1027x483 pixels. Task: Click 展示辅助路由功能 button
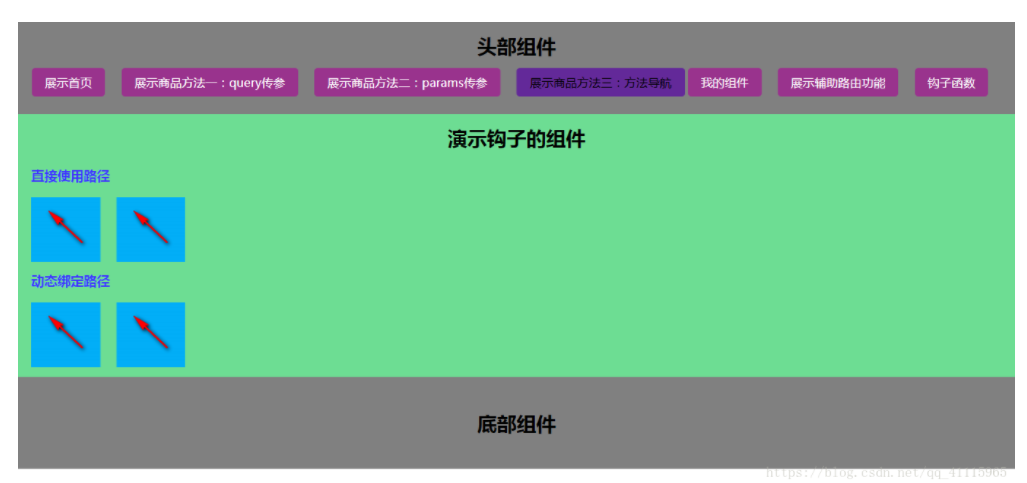(x=838, y=83)
